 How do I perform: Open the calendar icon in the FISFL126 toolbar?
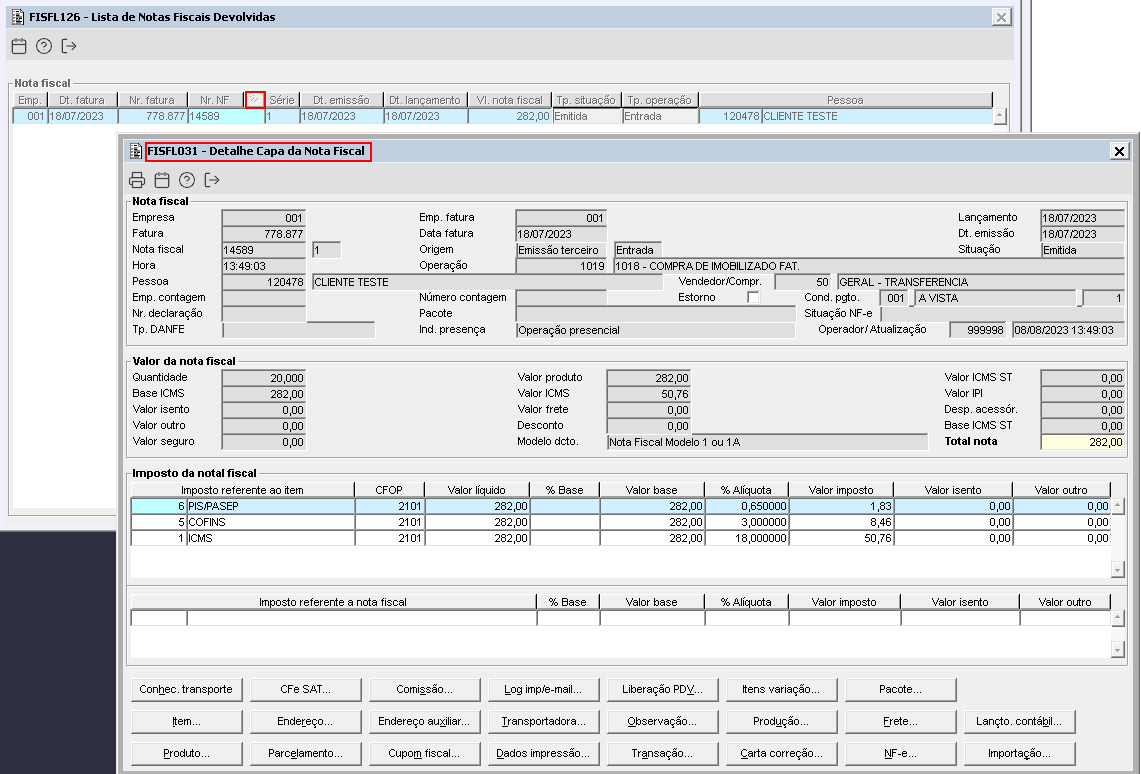(x=19, y=46)
